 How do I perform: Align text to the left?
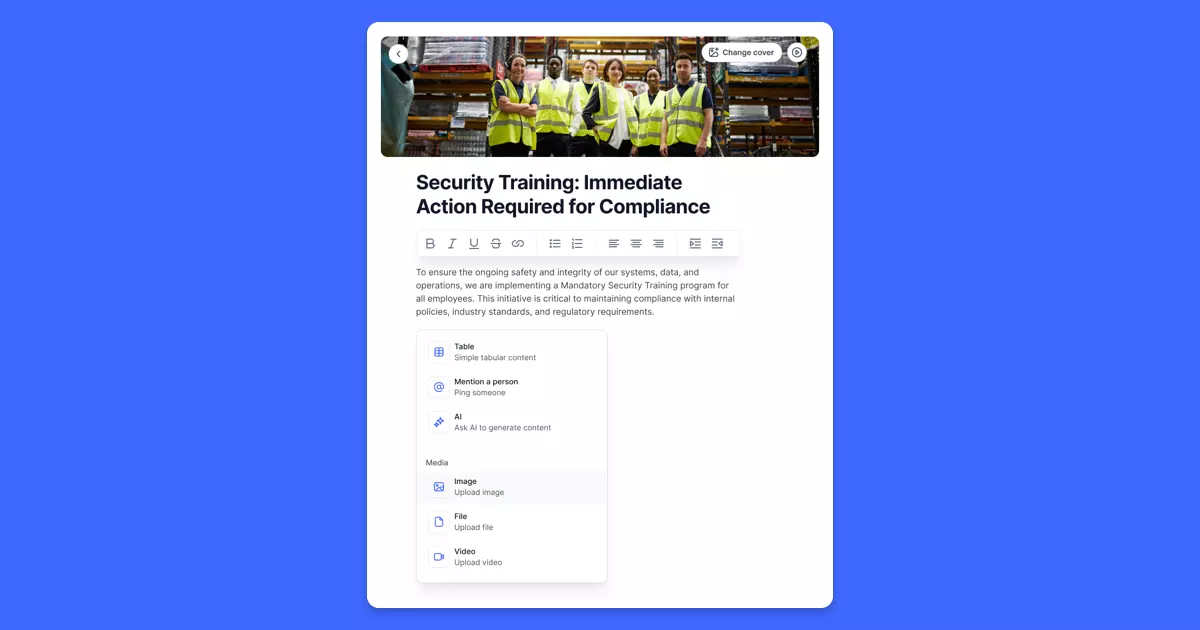[614, 243]
